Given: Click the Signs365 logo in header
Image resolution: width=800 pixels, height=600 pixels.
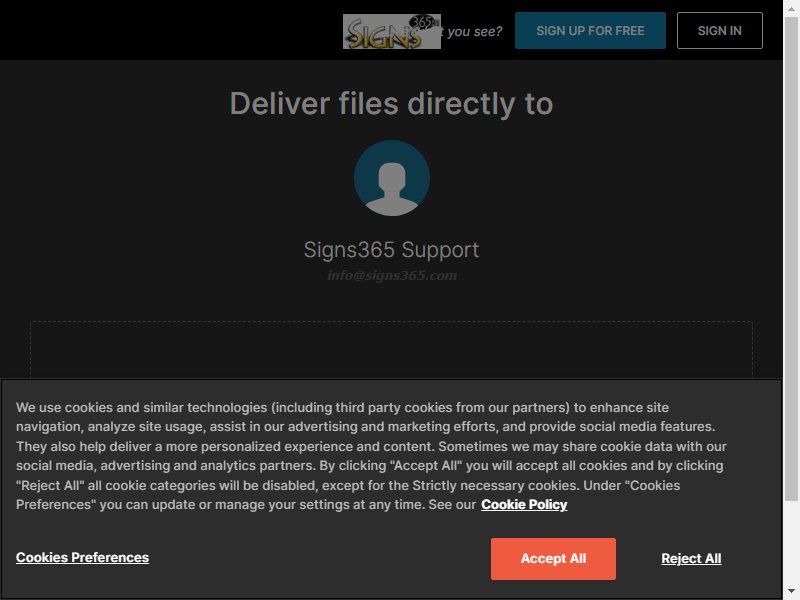Looking at the screenshot, I should (391, 31).
